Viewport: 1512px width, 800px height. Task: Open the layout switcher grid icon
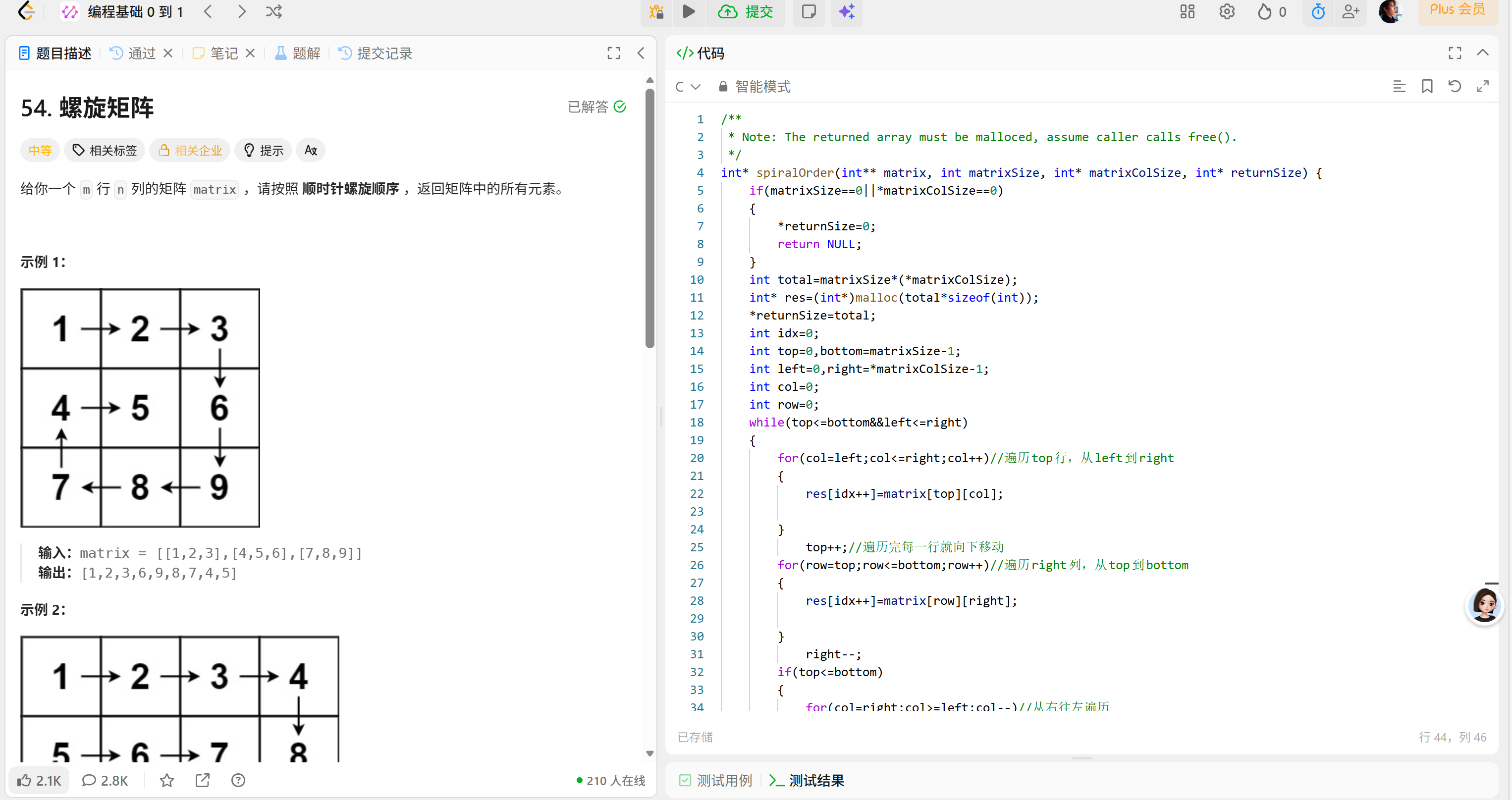click(x=1187, y=11)
